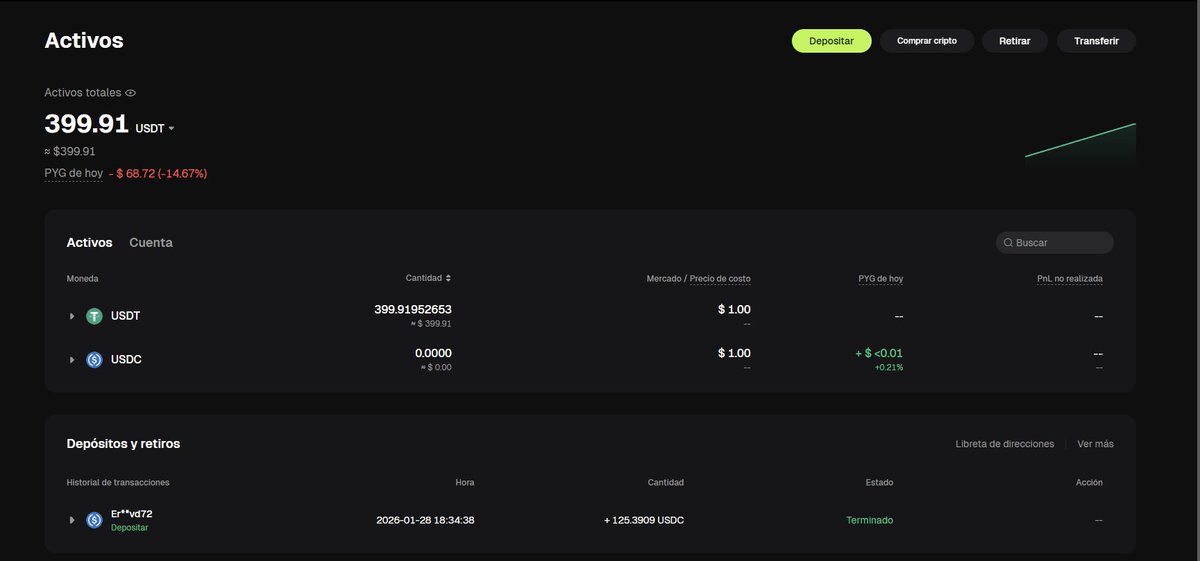Switch to the Cuenta tab
The image size is (1200, 561).
151,242
